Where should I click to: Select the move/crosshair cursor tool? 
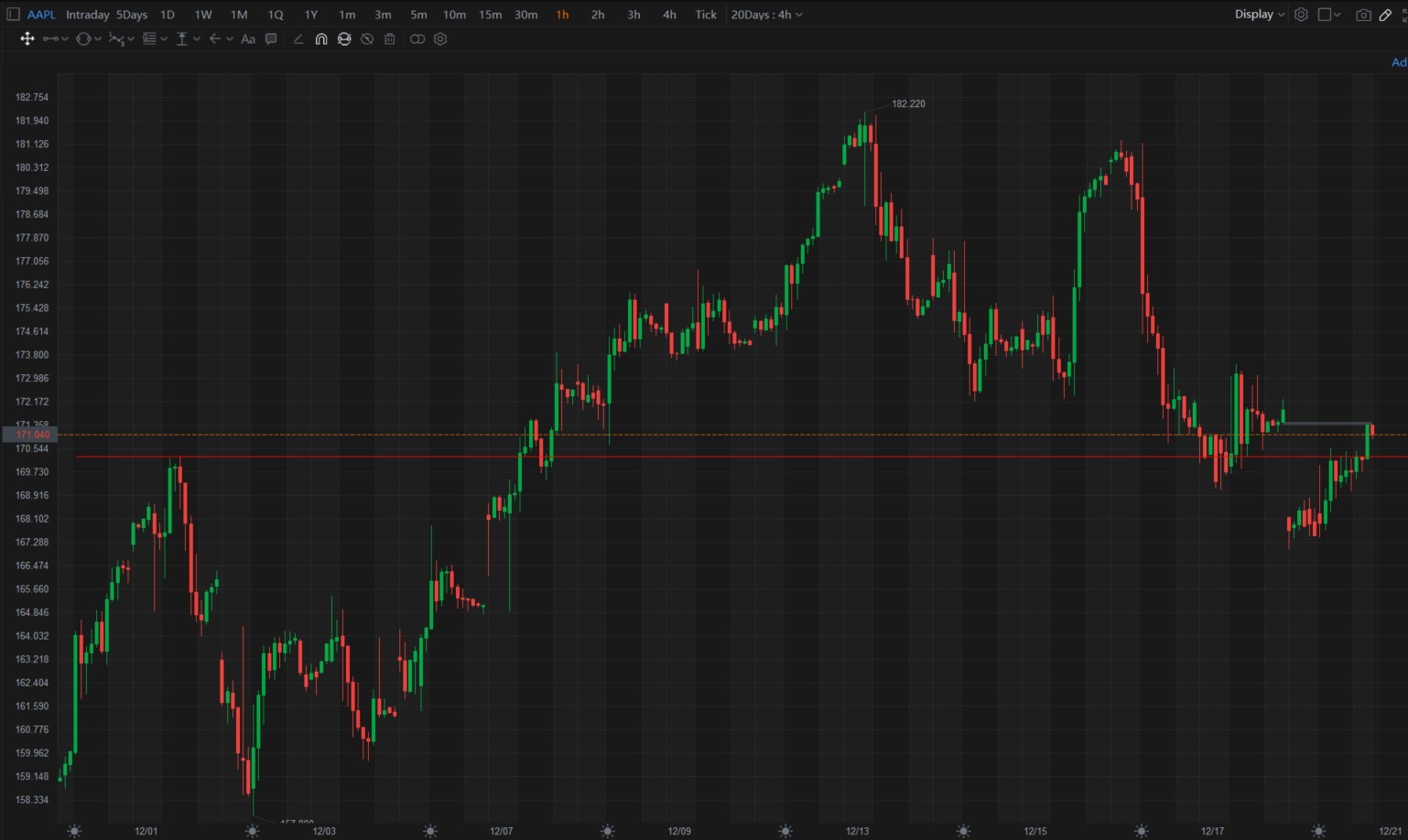[x=27, y=38]
